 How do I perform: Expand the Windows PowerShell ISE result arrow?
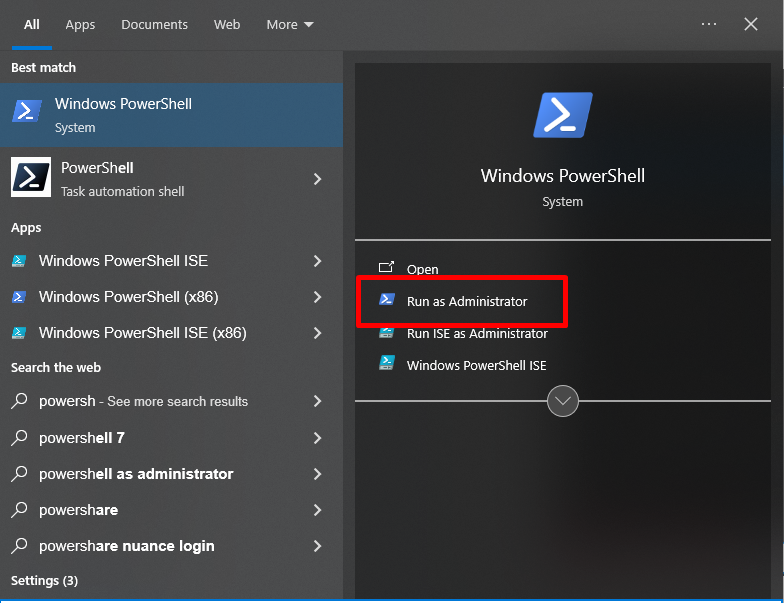pos(317,260)
